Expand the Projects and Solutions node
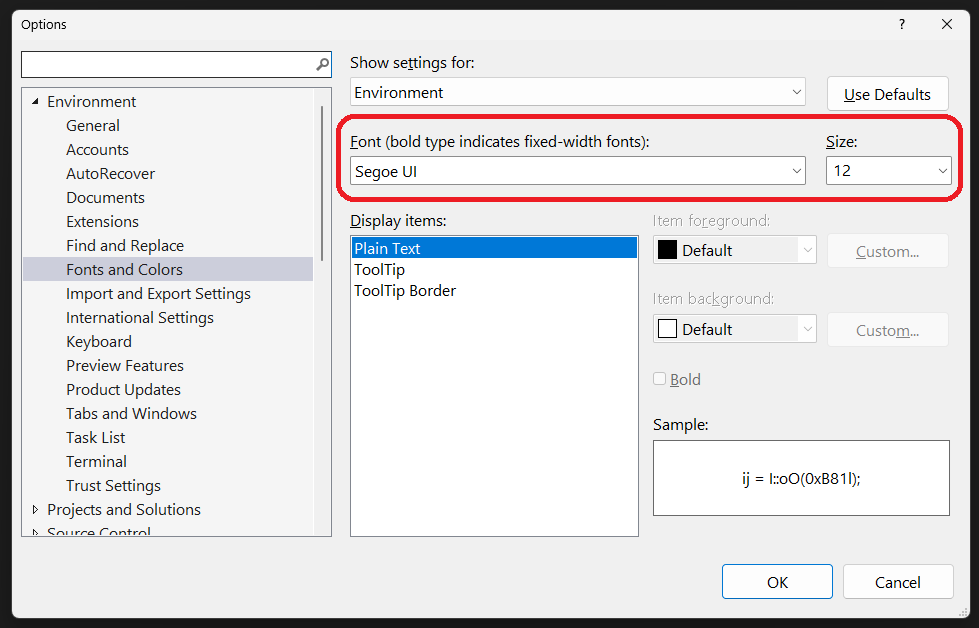 (x=36, y=509)
